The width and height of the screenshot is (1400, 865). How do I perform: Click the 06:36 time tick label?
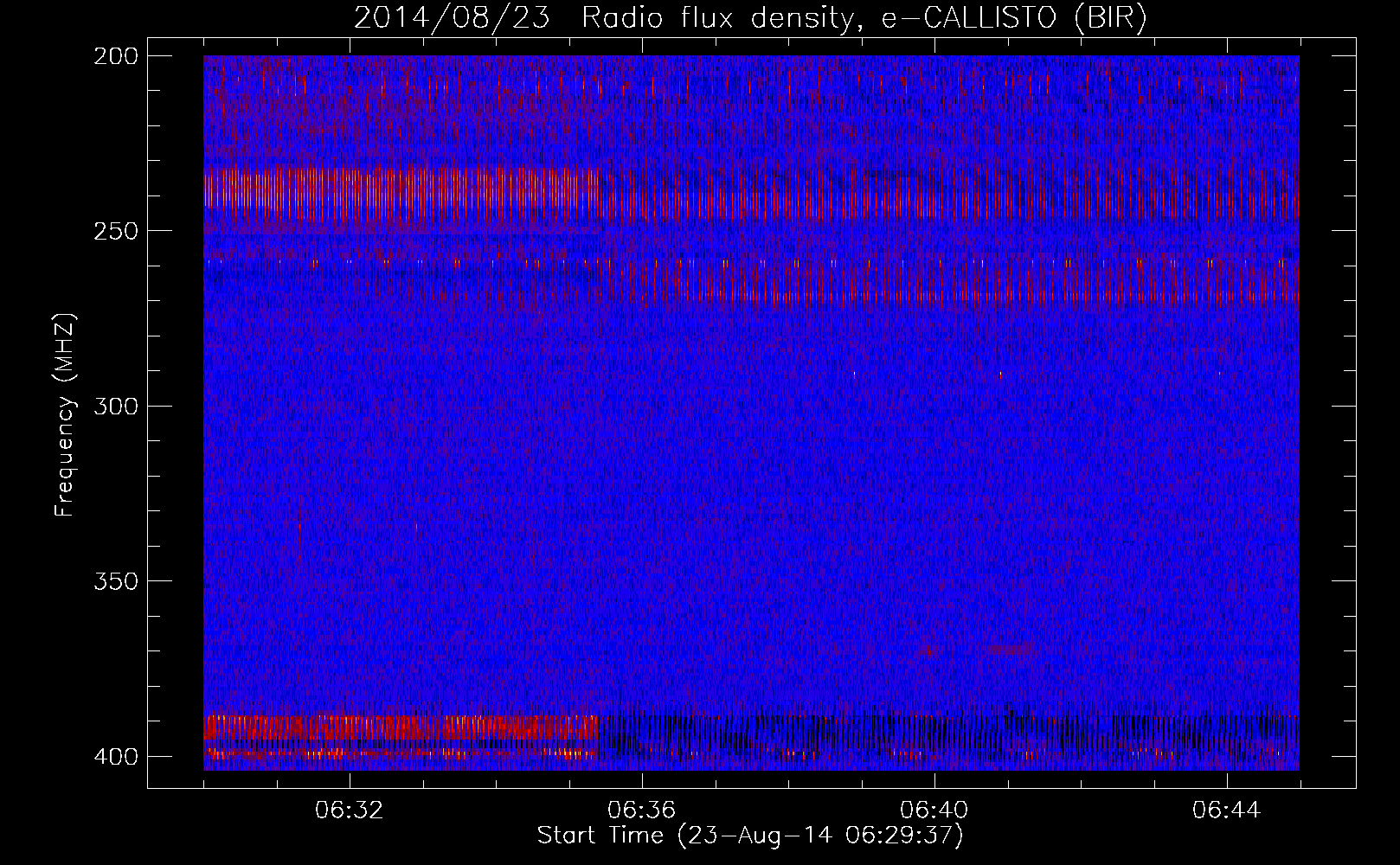point(642,811)
